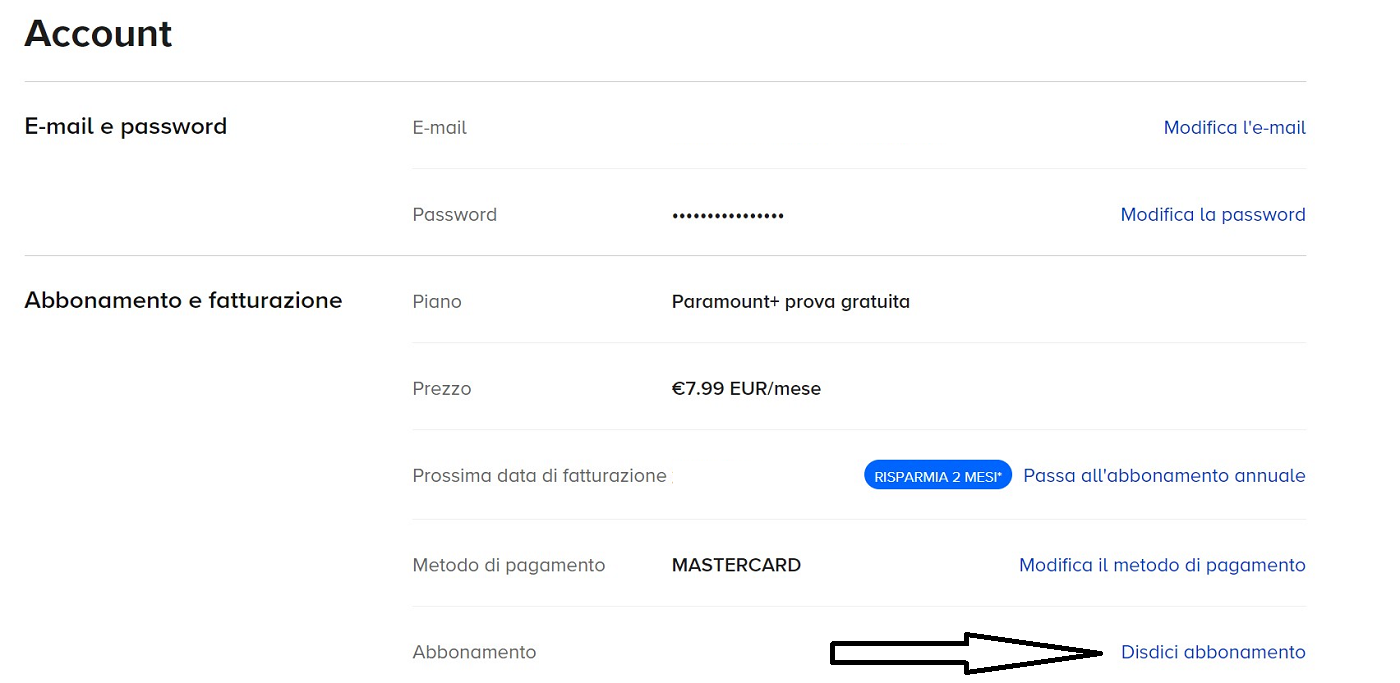Screen dimensions: 1400x683
Task: Click the Account page heading
Action: pos(98,33)
